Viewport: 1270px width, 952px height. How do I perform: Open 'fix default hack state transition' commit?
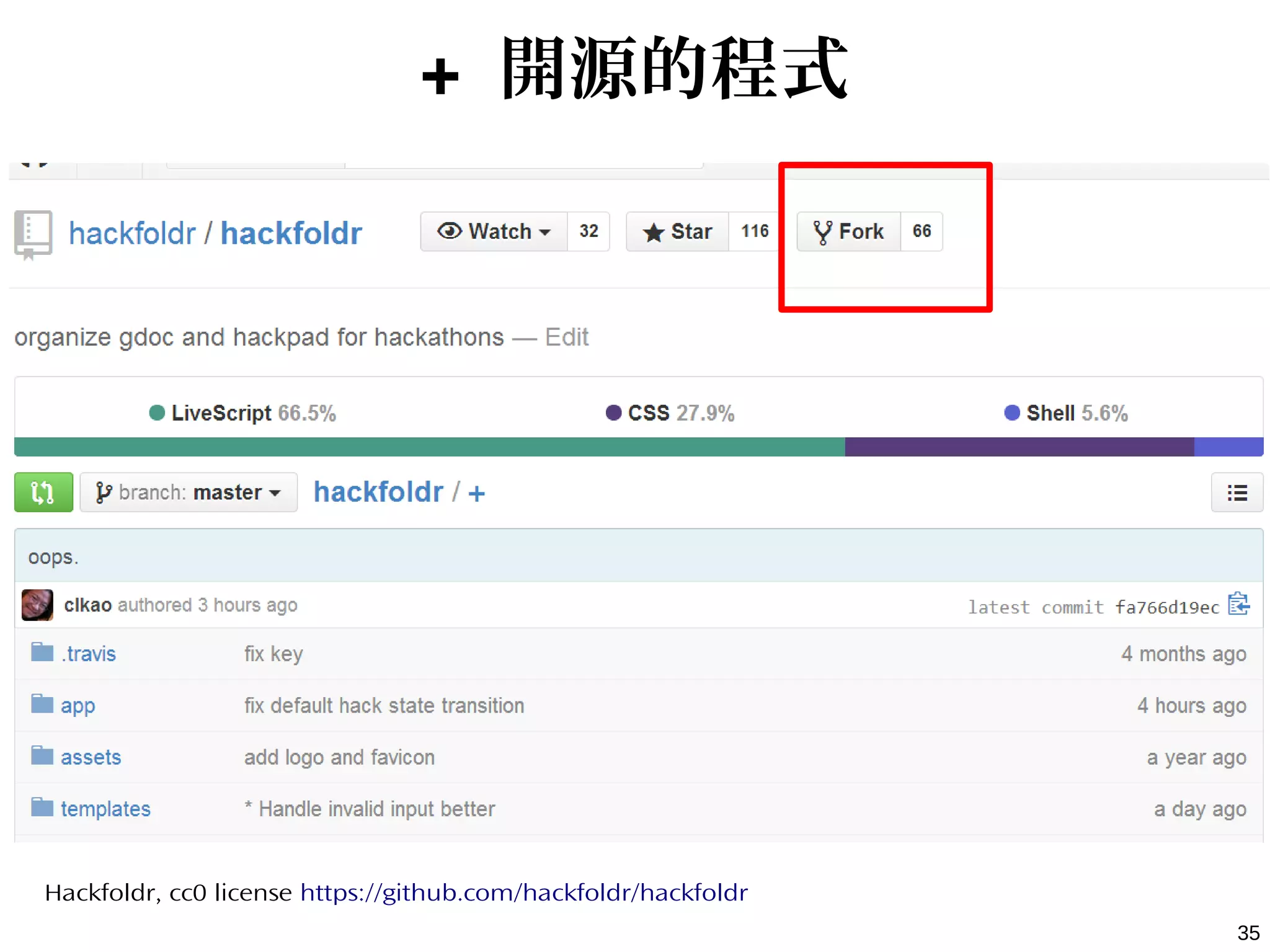point(384,705)
